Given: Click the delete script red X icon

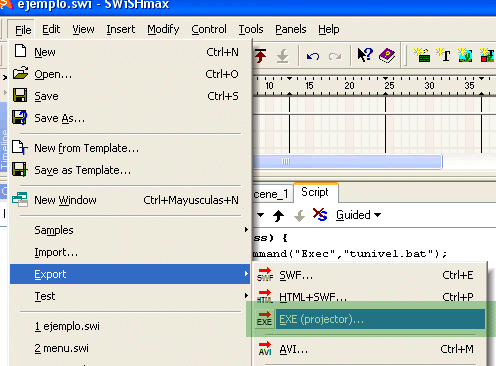Looking at the screenshot, I should tap(320, 214).
